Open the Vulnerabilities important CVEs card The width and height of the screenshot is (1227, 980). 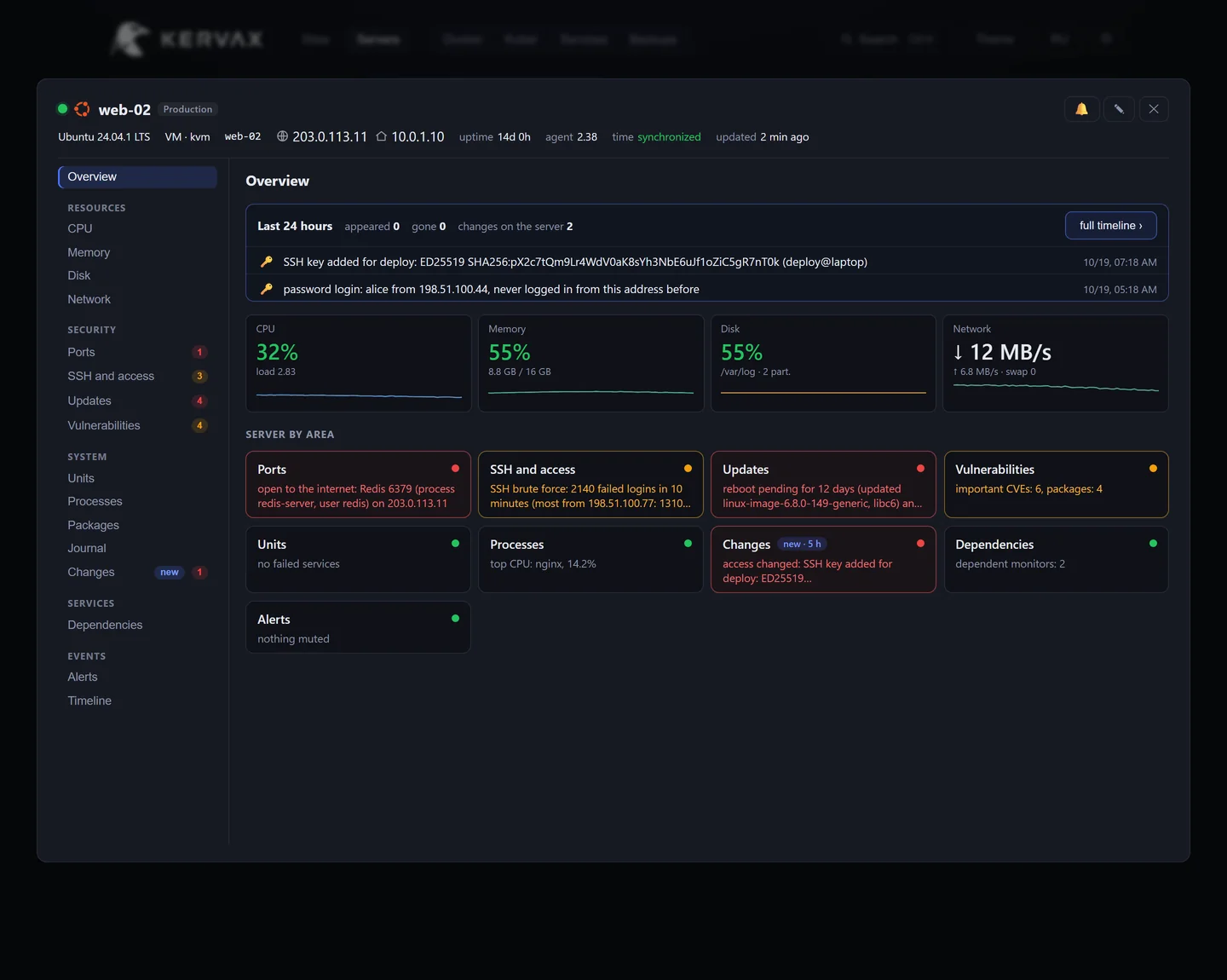pyautogui.click(x=1056, y=484)
